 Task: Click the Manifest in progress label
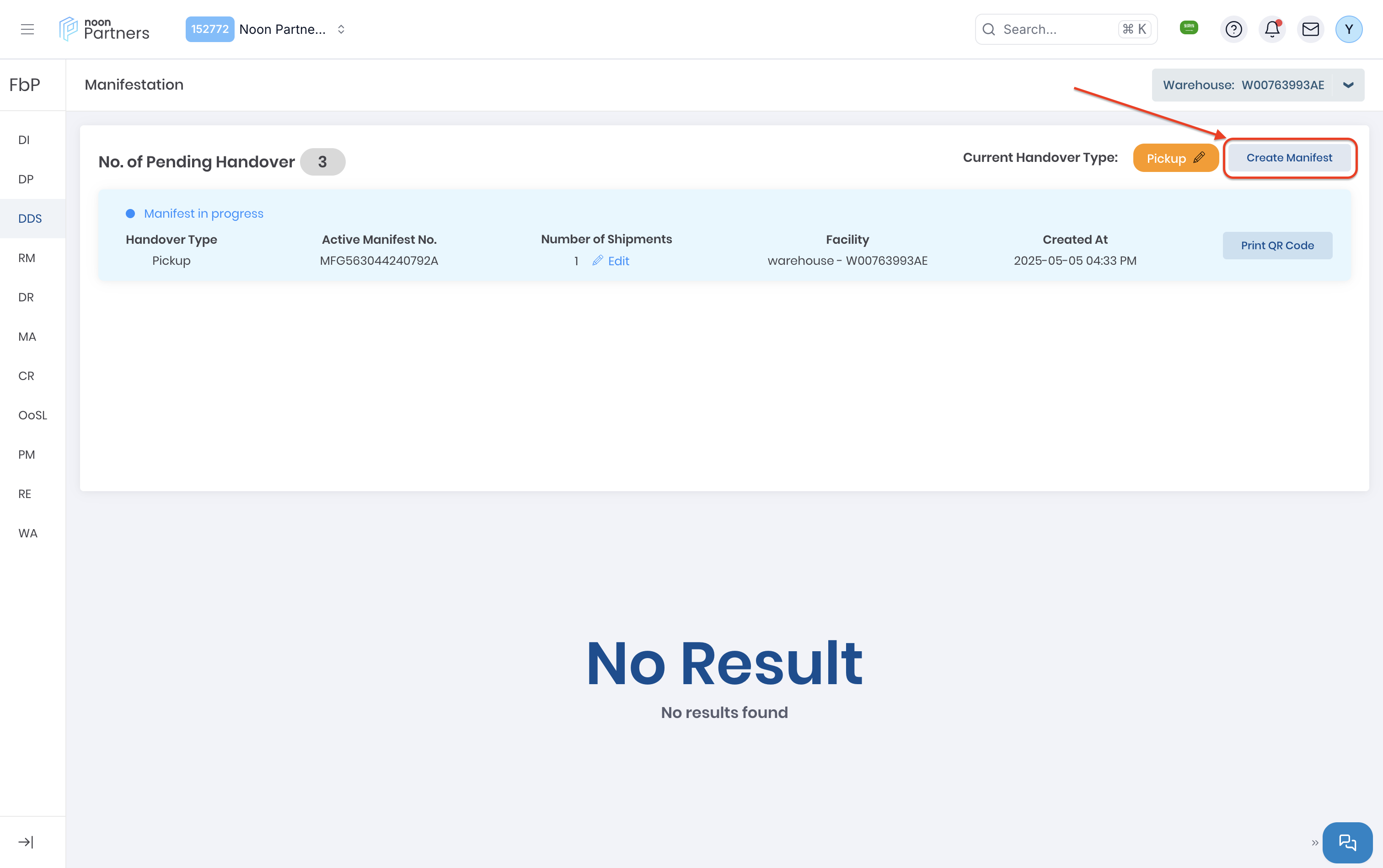(203, 214)
